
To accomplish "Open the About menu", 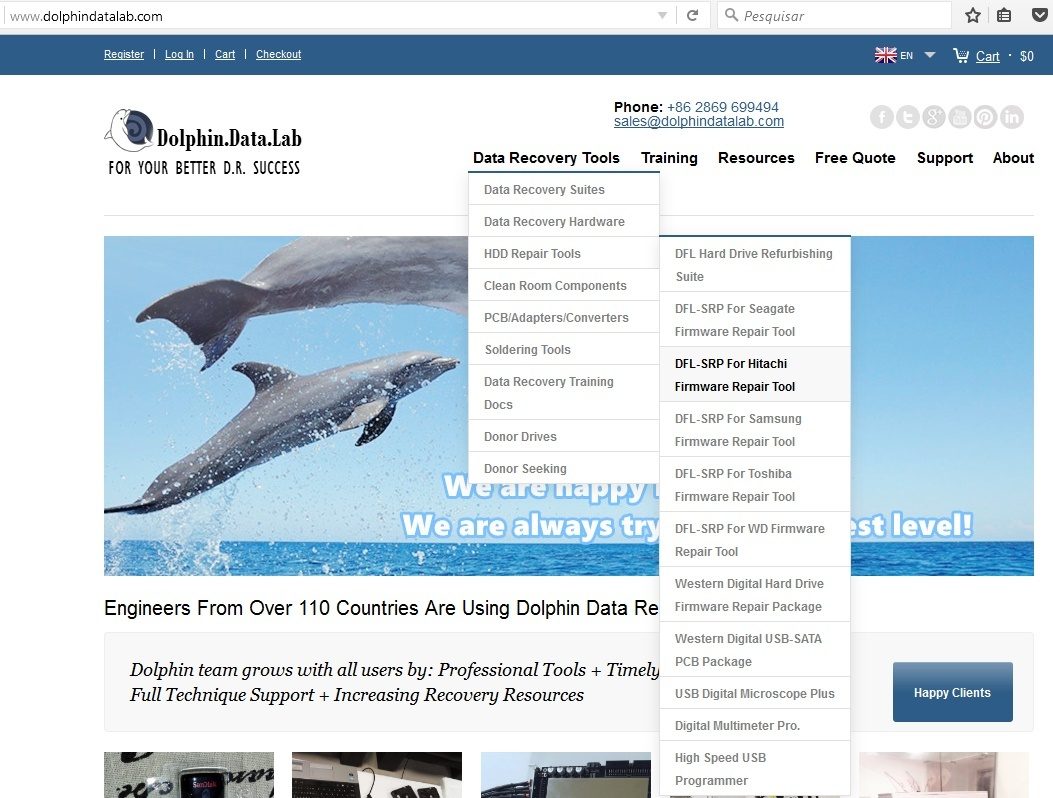I will coord(1013,158).
